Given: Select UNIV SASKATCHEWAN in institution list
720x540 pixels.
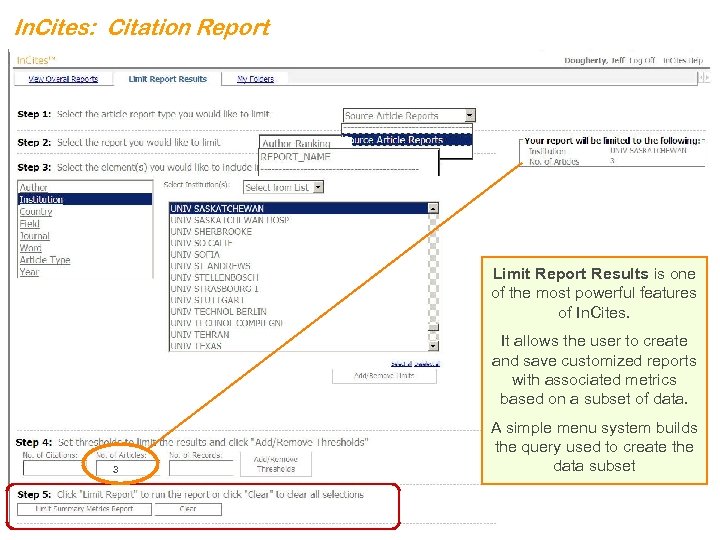Looking at the screenshot, I should 298,208.
